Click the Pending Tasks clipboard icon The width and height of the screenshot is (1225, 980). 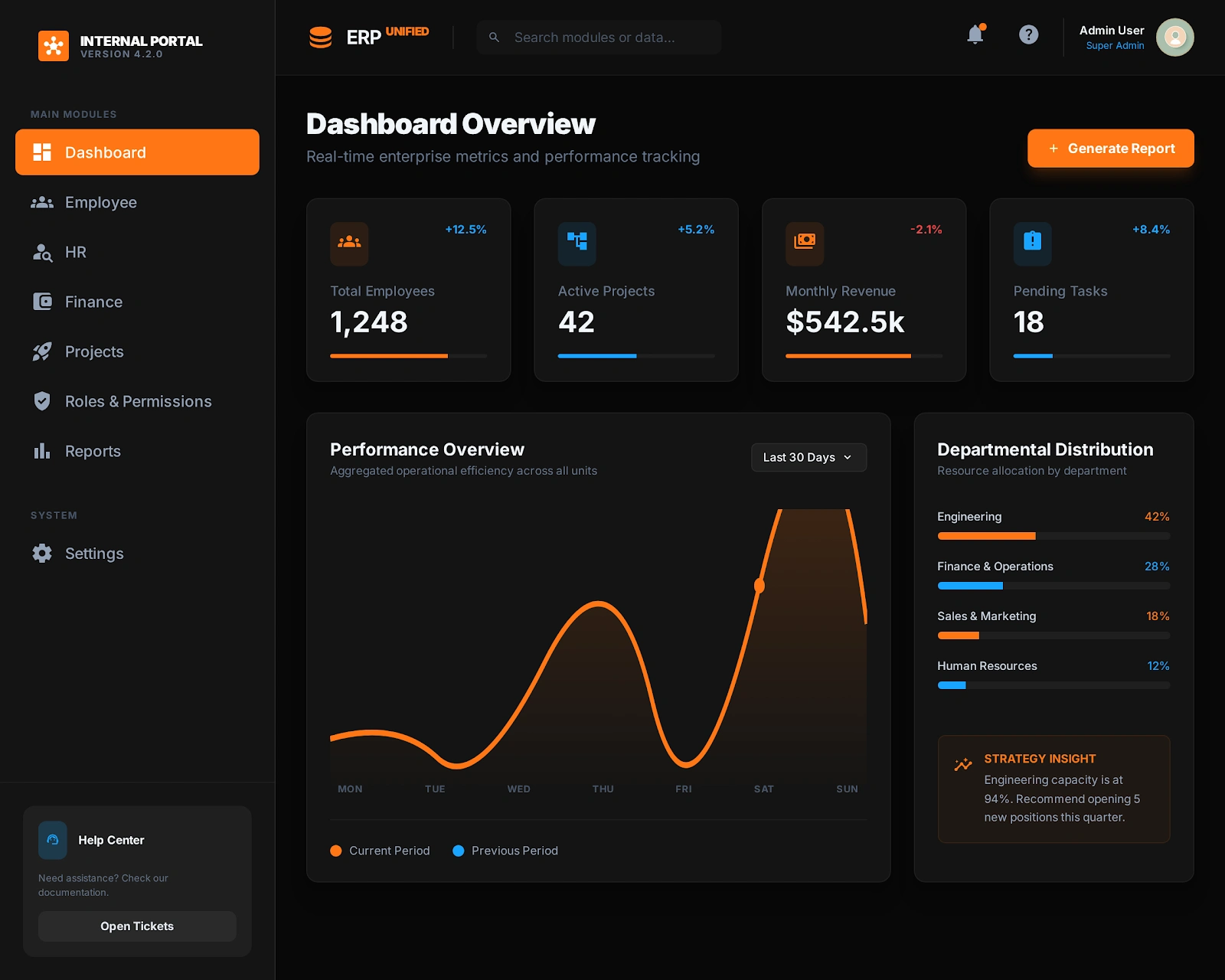[x=1033, y=243]
